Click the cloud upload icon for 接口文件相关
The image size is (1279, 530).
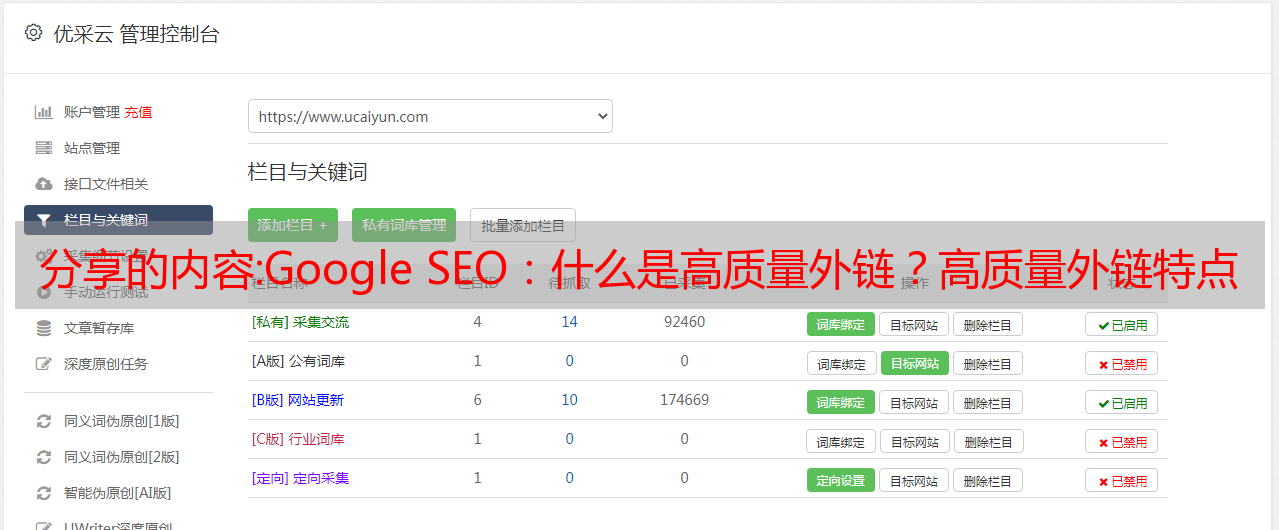[x=44, y=184]
